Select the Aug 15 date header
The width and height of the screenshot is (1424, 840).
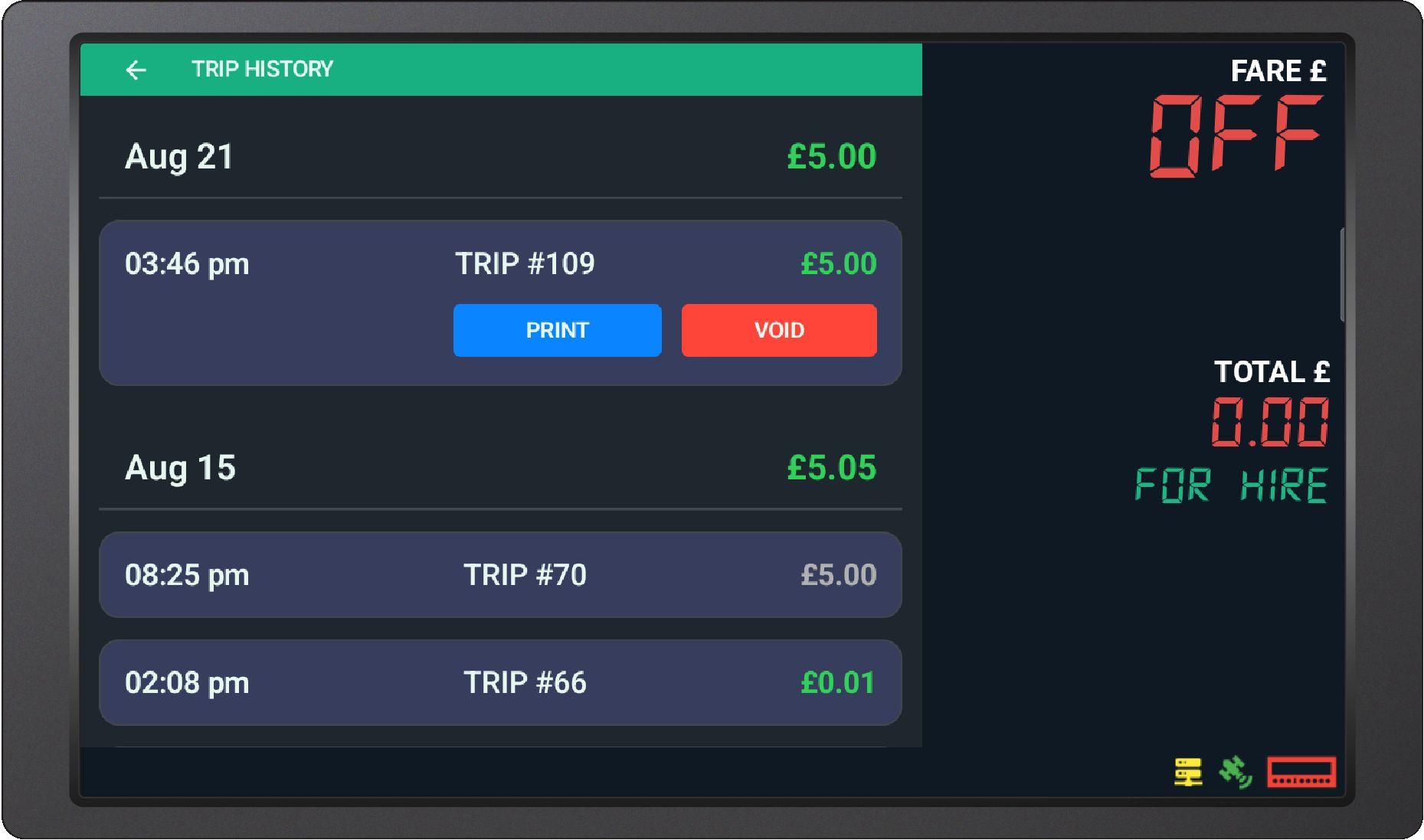tap(180, 468)
